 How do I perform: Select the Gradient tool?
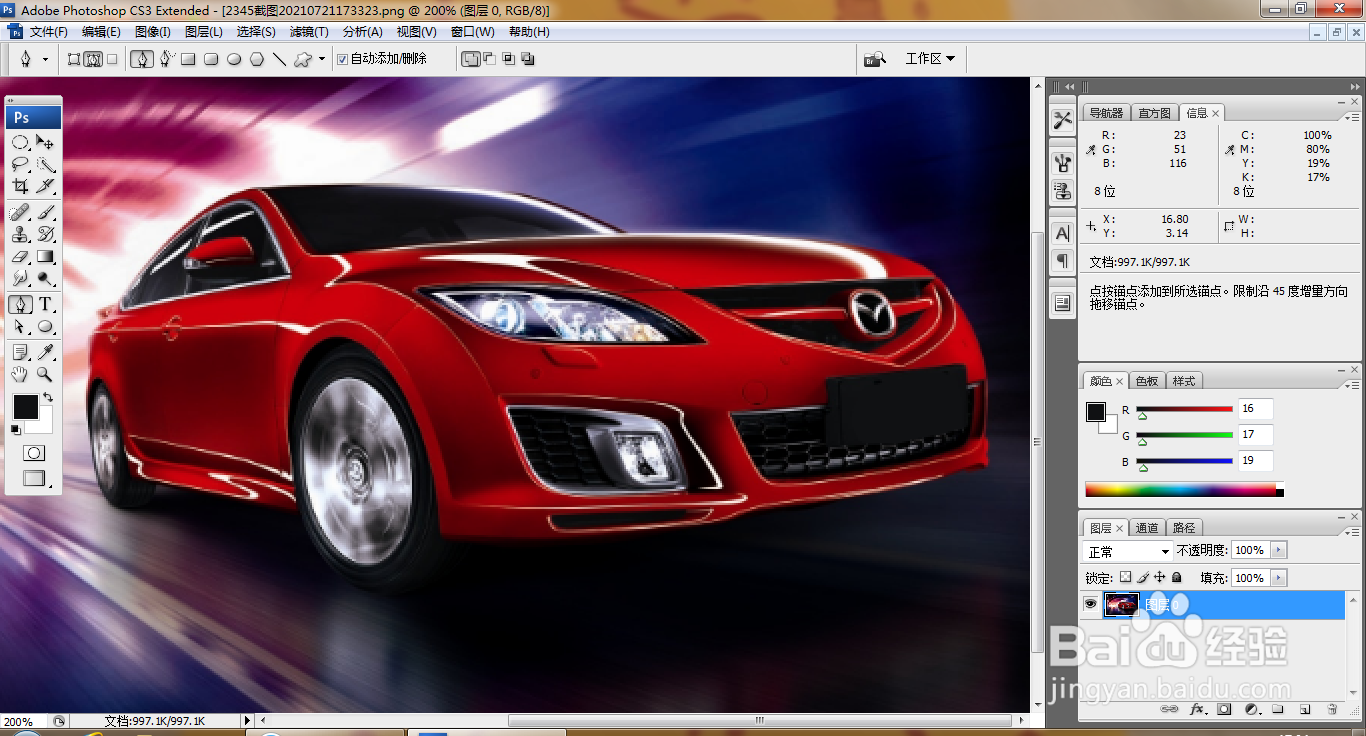click(x=45, y=256)
